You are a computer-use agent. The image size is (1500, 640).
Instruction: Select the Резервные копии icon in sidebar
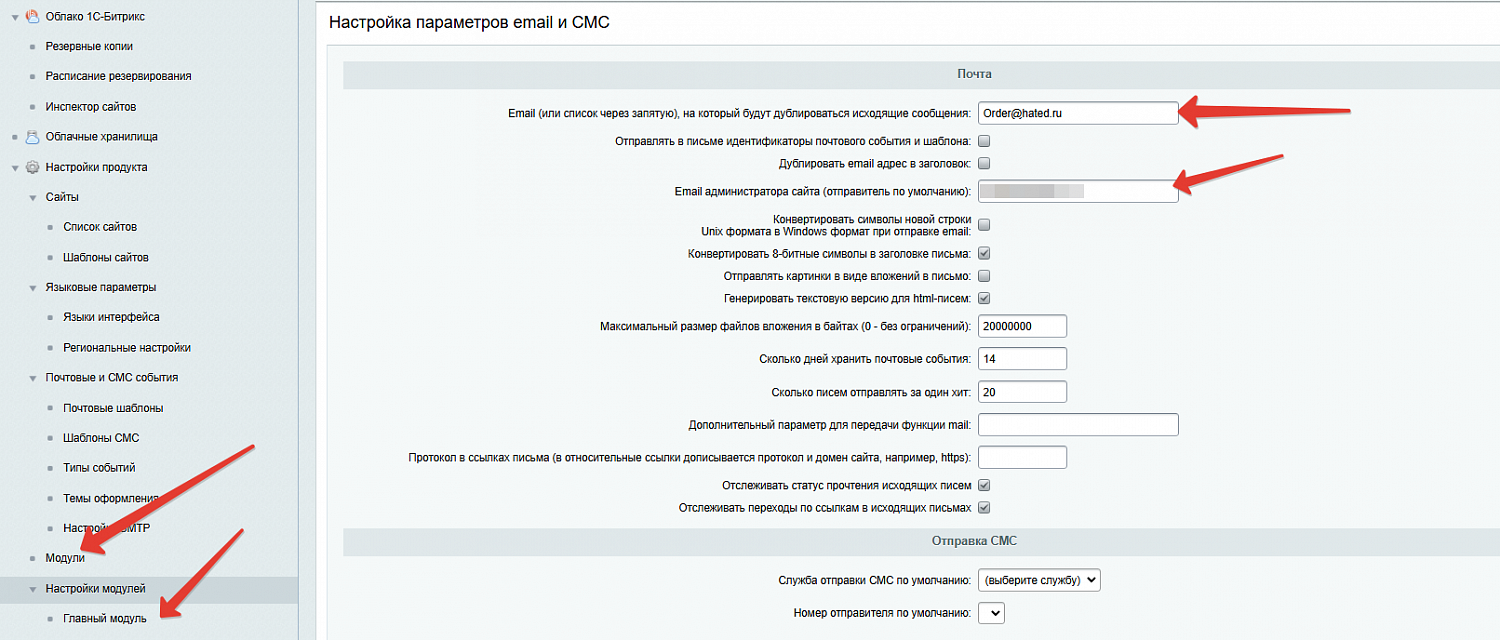coord(35,45)
